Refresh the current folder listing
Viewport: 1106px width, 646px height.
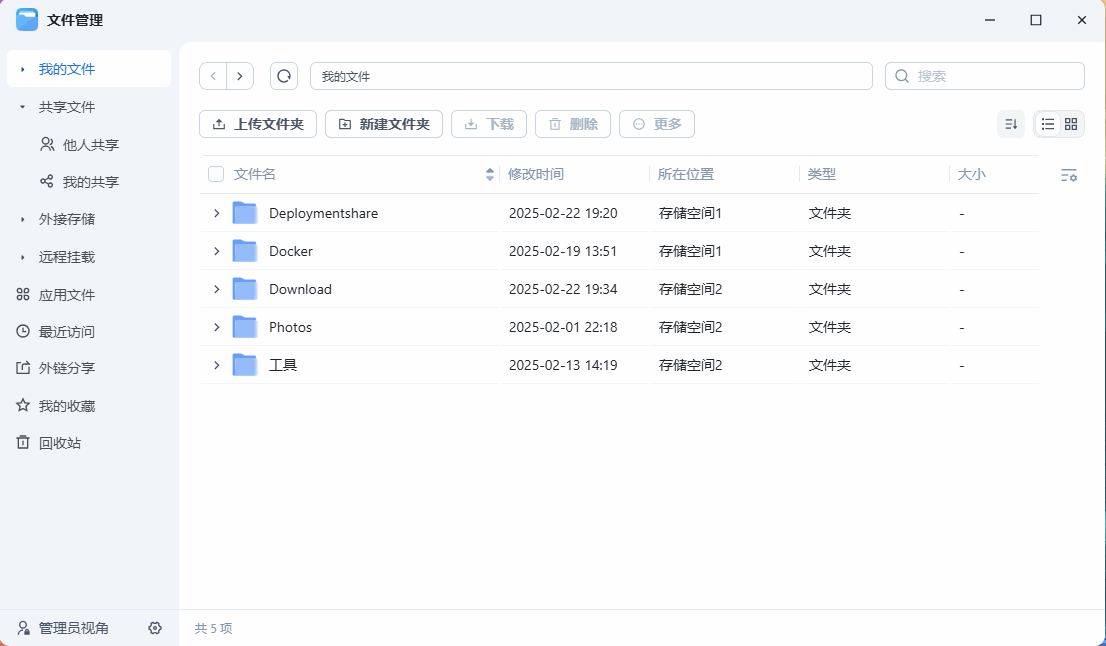pyautogui.click(x=284, y=76)
